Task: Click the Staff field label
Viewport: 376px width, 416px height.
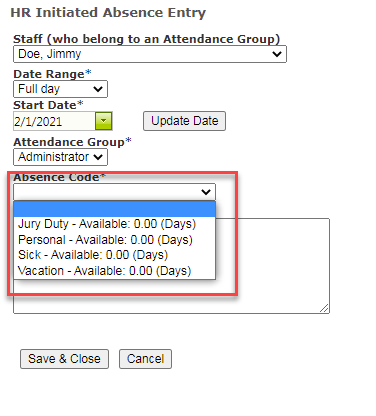Action: coord(146,39)
